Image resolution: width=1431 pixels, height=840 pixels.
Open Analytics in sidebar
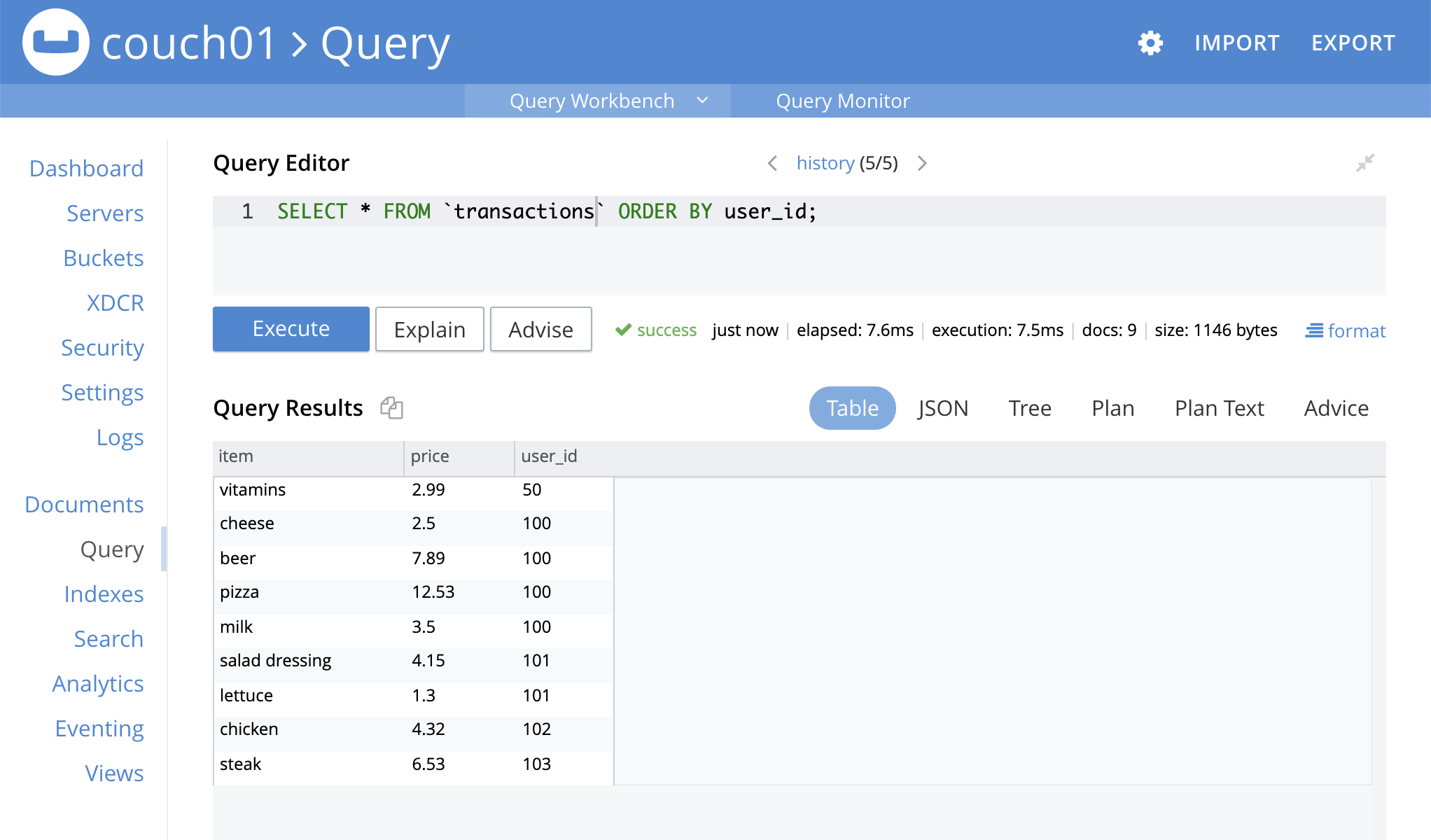(x=98, y=684)
